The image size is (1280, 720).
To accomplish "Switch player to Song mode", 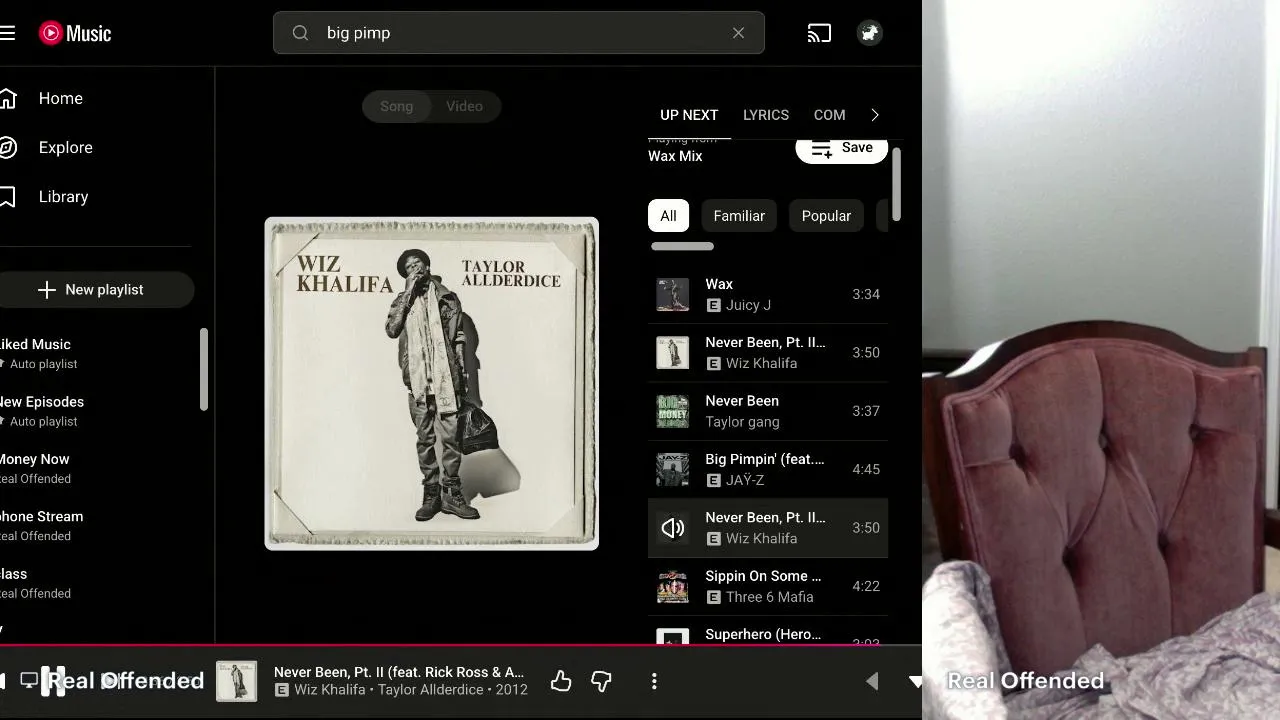I will click(x=396, y=106).
